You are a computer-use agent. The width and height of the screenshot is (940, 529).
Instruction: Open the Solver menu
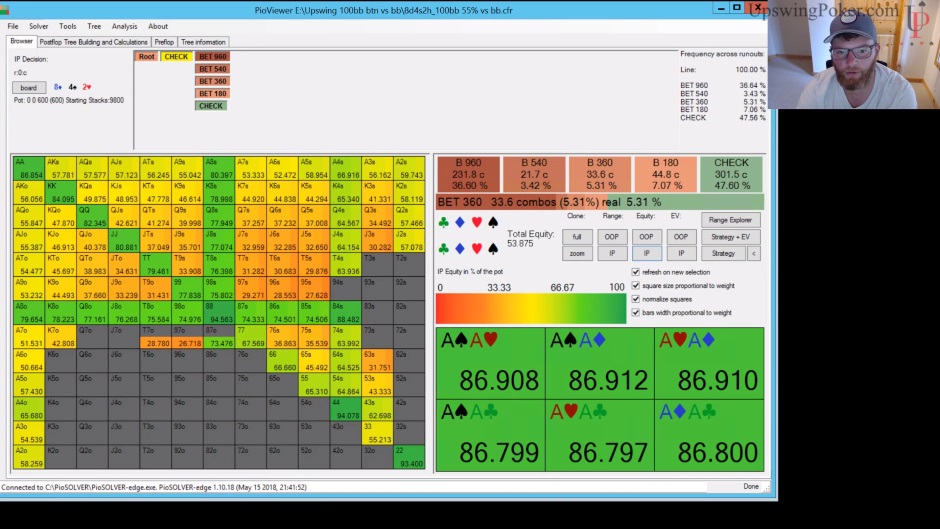coord(38,26)
